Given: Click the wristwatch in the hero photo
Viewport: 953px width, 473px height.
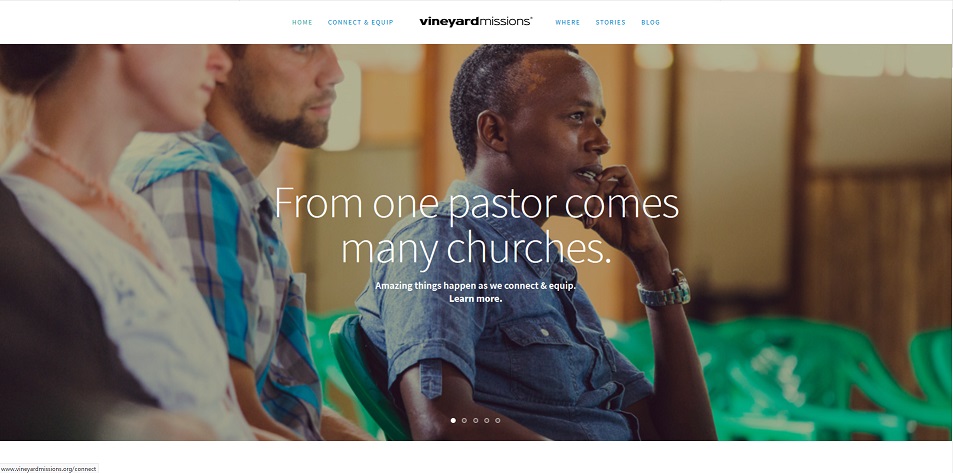Looking at the screenshot, I should point(665,290).
